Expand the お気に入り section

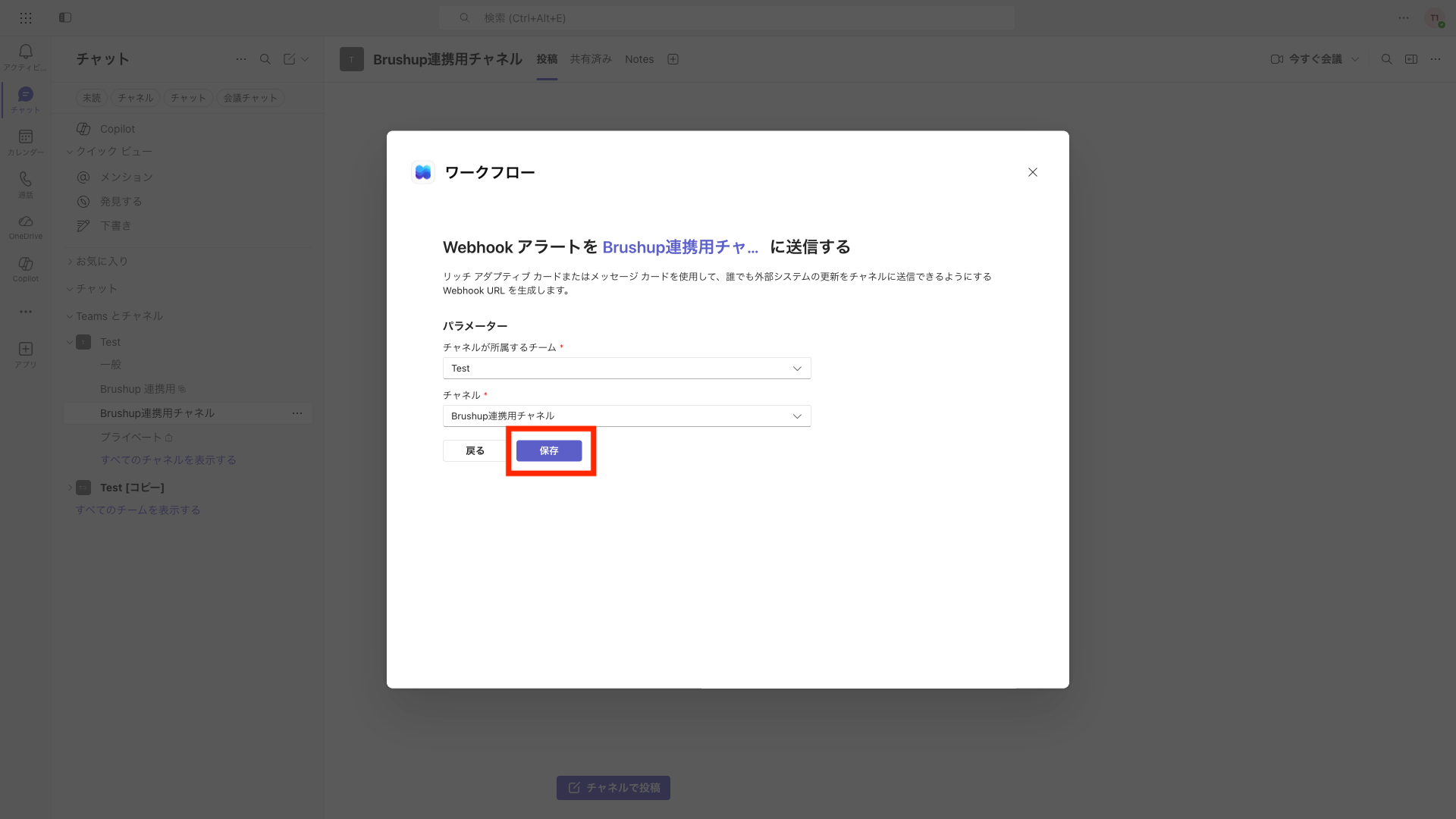[70, 261]
